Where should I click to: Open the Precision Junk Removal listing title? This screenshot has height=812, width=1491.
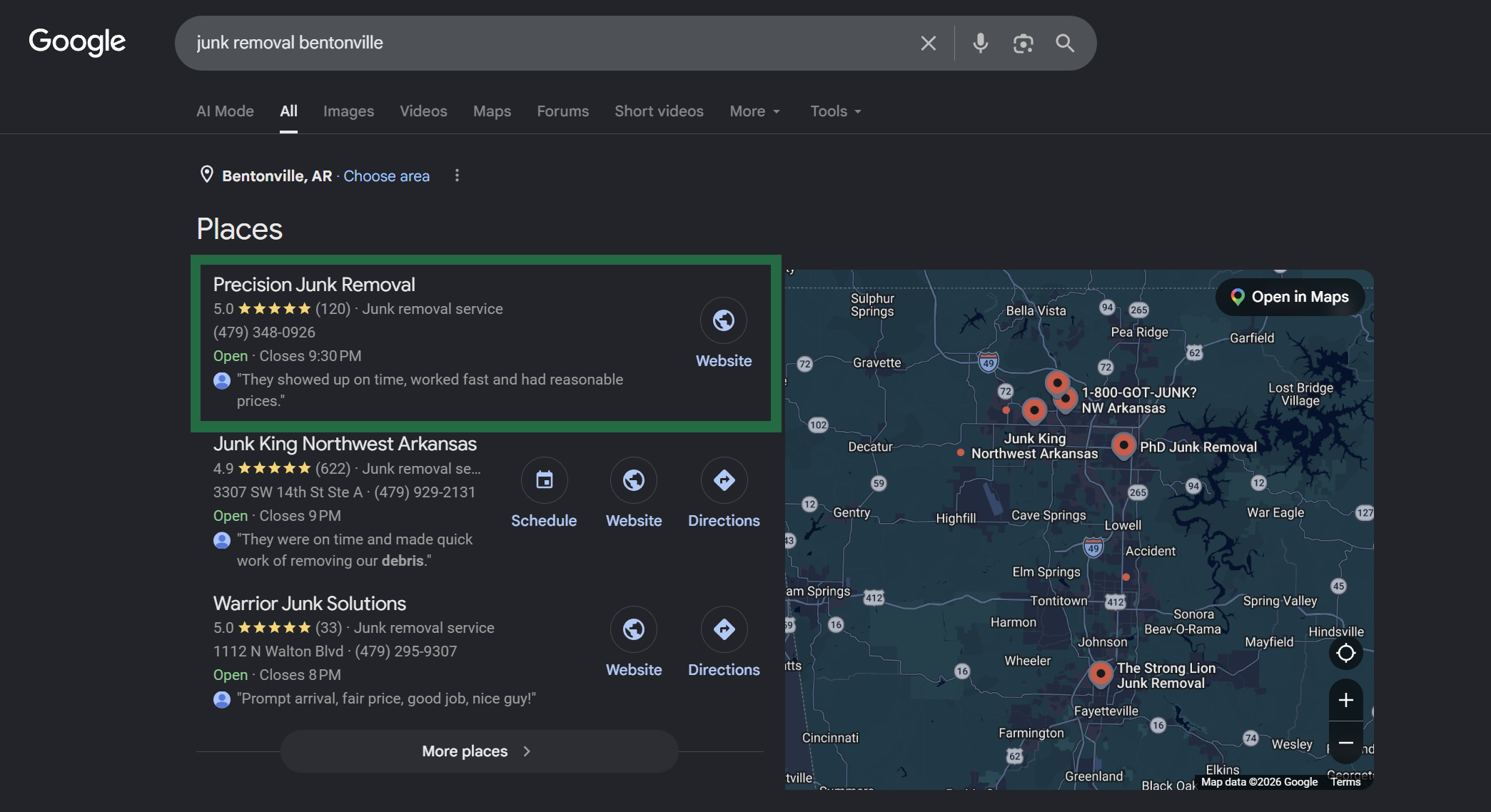coord(314,285)
